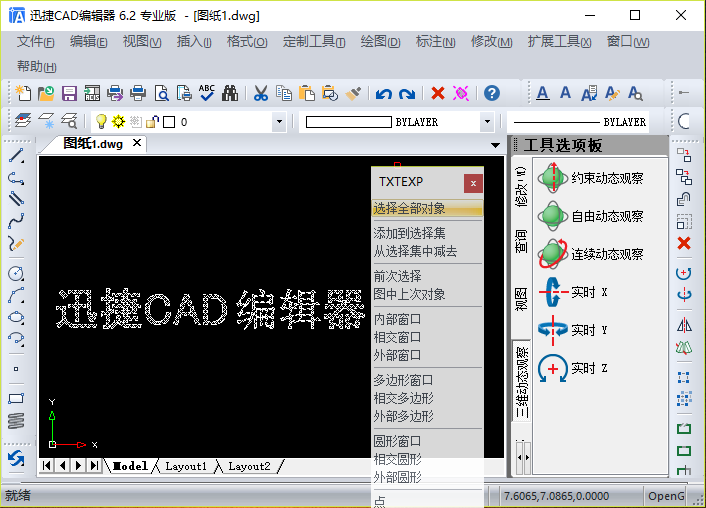706x508 pixels.
Task: Choose 约束动态观察 constrained orbit tool
Action: 591,178
